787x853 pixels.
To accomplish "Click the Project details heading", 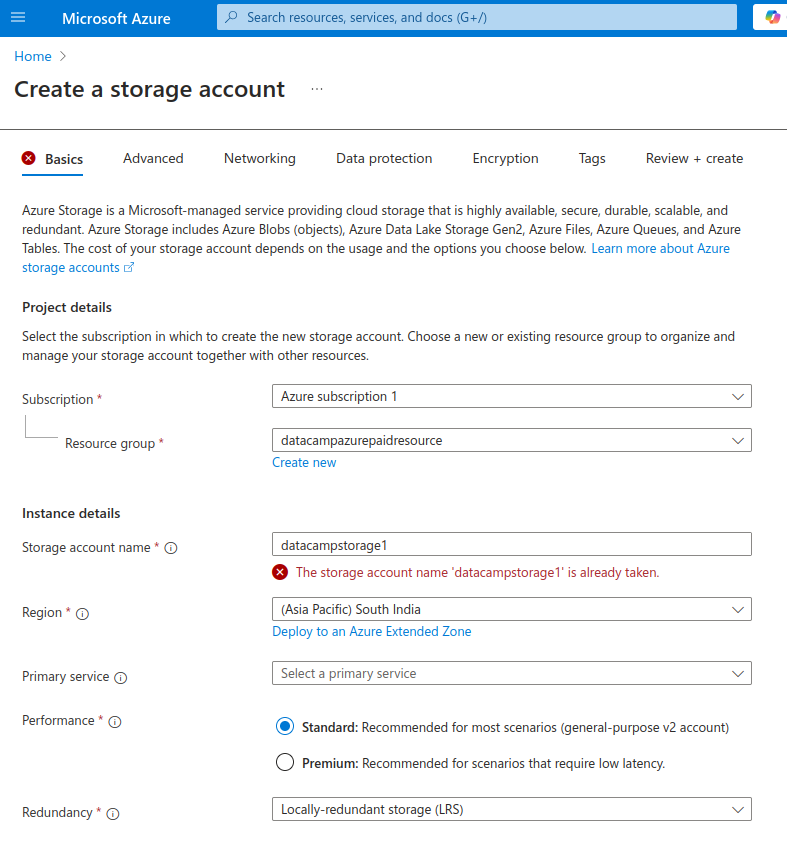I will click(67, 307).
